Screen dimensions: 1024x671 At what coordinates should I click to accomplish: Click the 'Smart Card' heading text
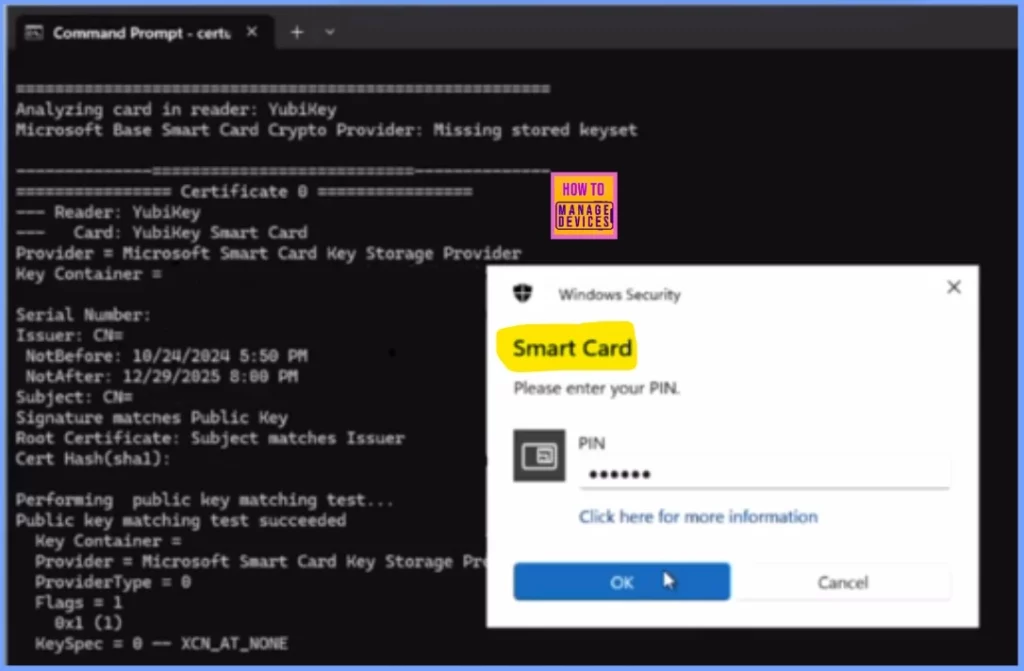572,348
